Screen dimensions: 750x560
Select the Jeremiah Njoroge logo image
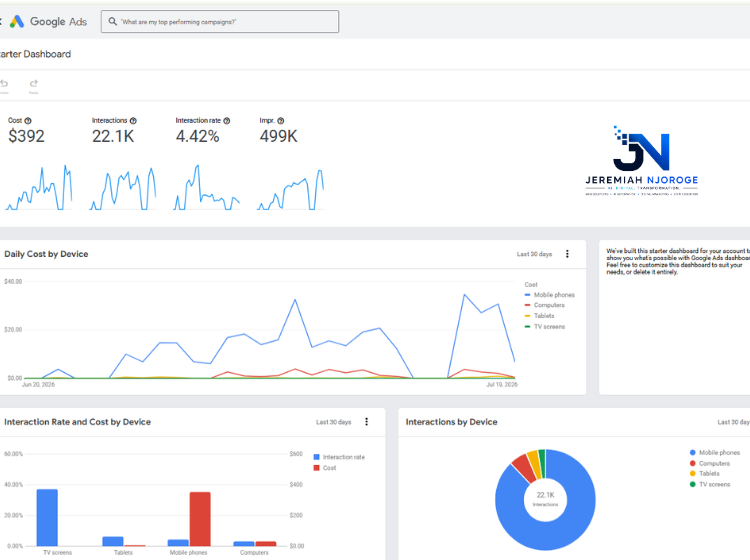[x=641, y=161]
